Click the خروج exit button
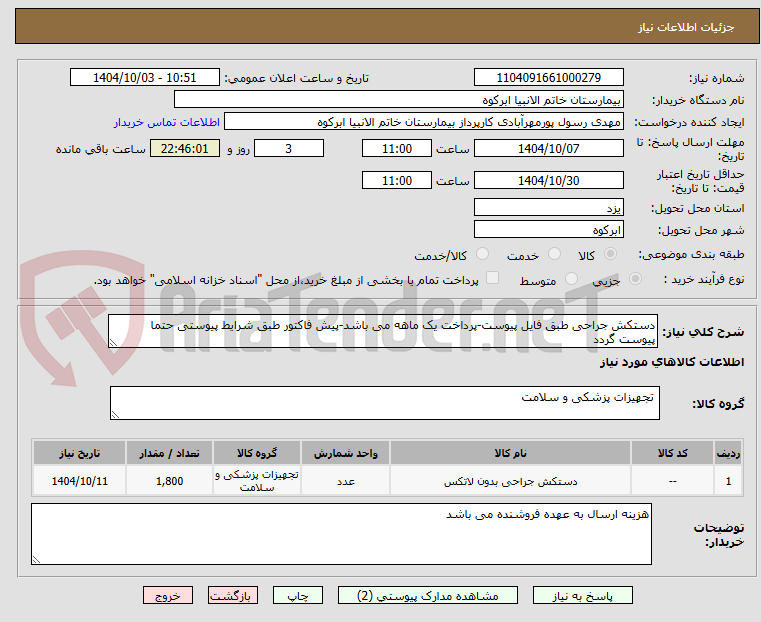761x622 pixels. pos(168,595)
